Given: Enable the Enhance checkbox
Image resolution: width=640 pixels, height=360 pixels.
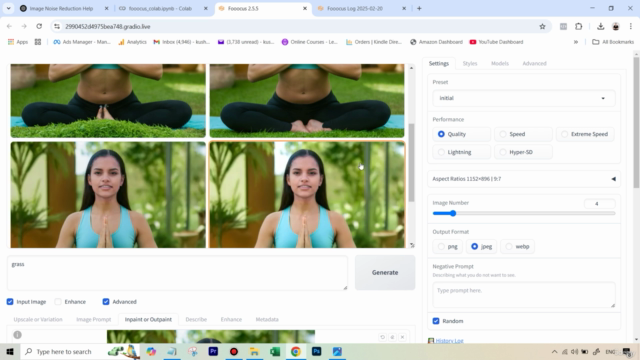Looking at the screenshot, I should pos(58,302).
